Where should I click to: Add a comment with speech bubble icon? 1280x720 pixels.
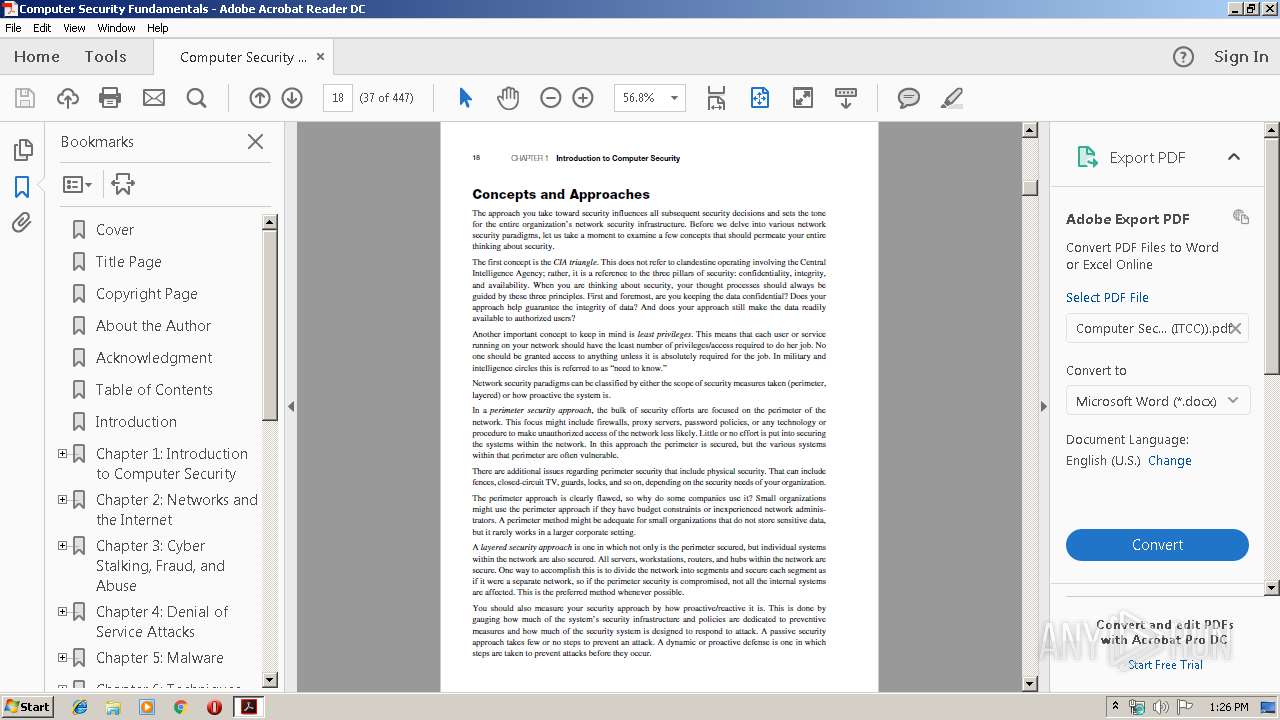tap(908, 98)
